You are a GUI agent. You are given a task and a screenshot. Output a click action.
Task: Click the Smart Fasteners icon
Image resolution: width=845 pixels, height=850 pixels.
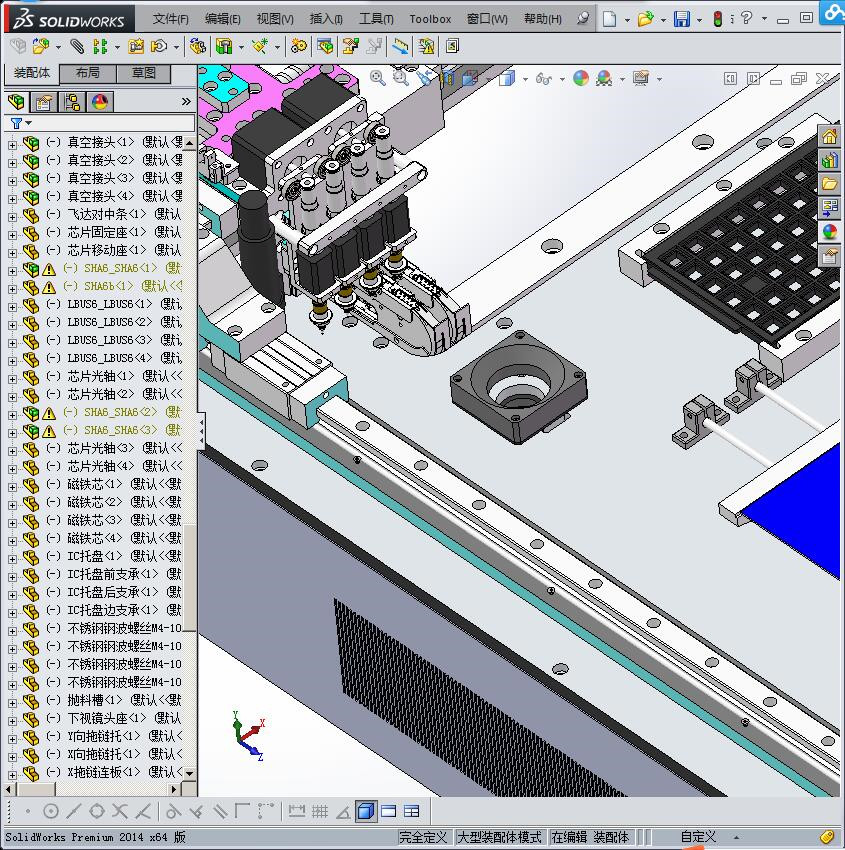point(136,47)
